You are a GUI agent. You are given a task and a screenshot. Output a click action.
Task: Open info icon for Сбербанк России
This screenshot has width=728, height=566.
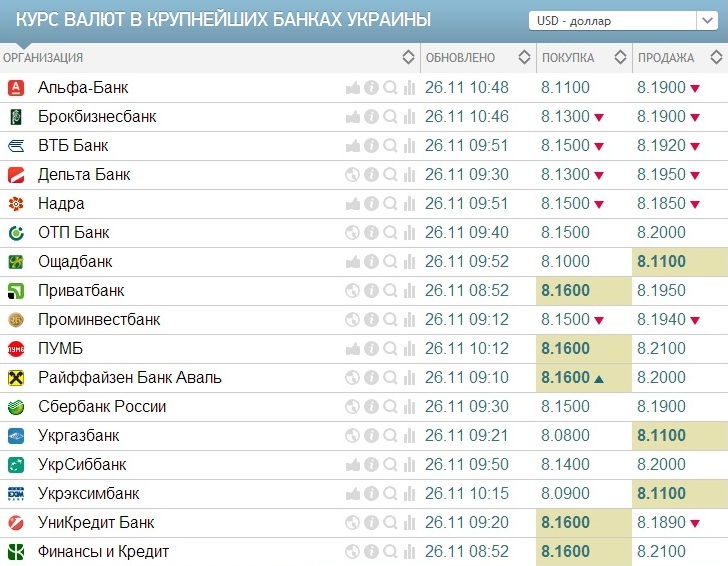point(371,406)
